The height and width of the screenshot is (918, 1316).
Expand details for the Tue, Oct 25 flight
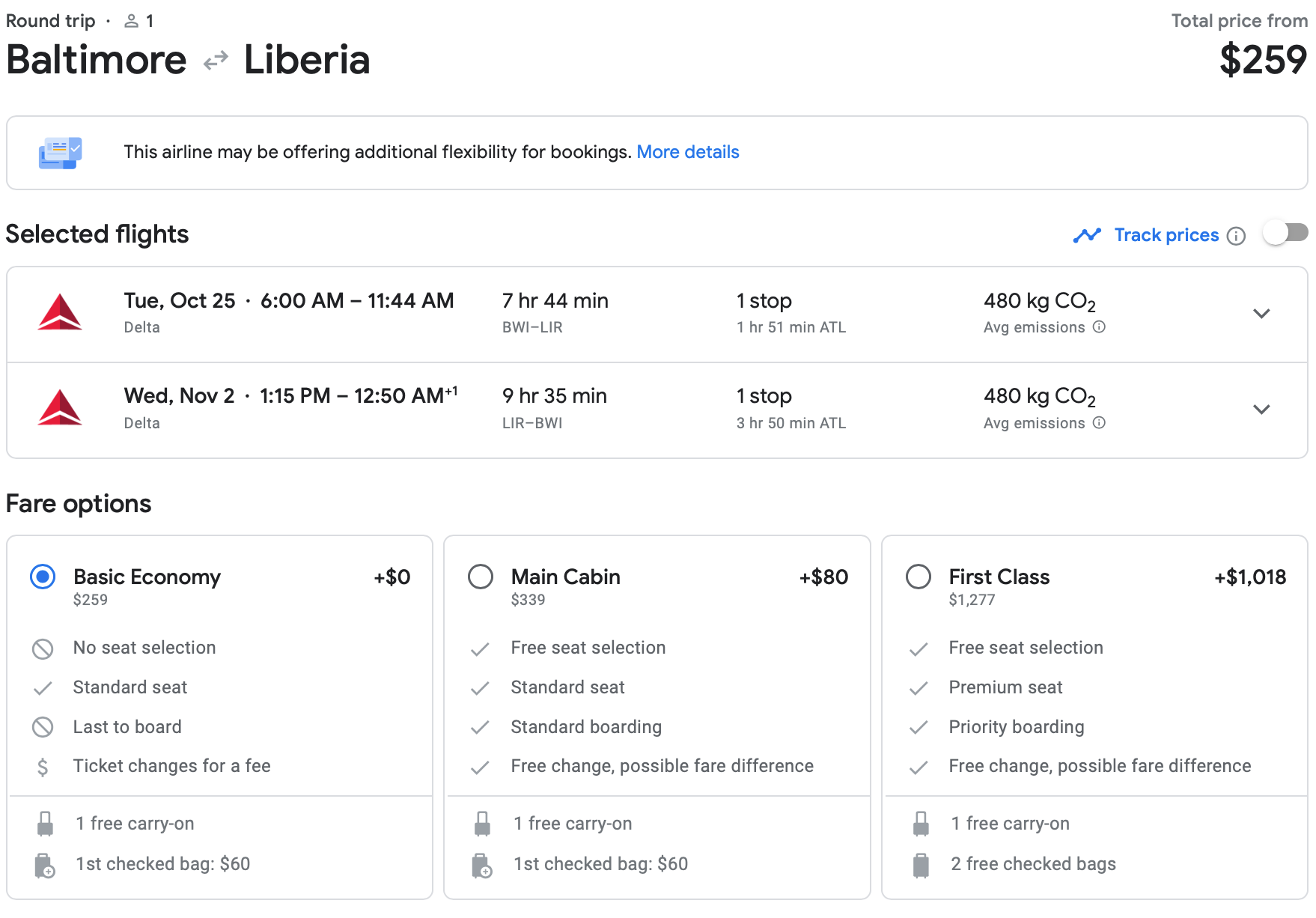1262,314
